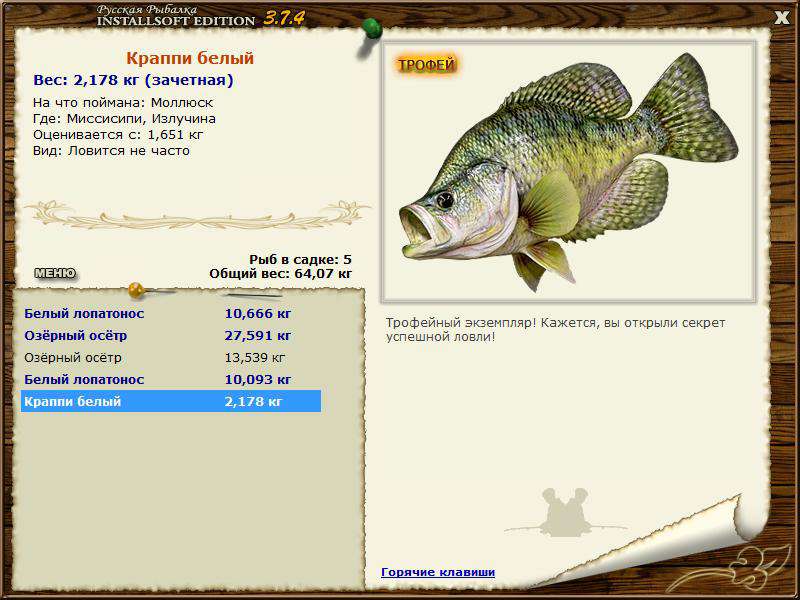Close the fish keepnet window
The width and height of the screenshot is (800, 600).
pos(782,18)
